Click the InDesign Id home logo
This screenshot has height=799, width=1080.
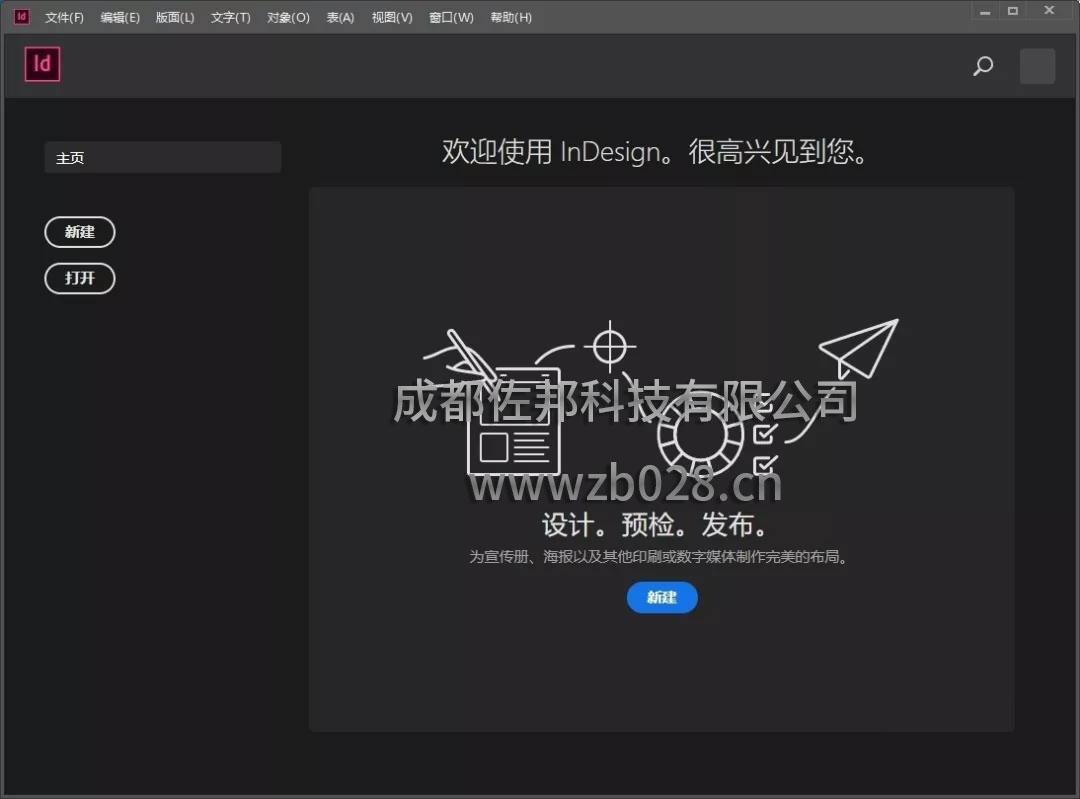coord(42,64)
